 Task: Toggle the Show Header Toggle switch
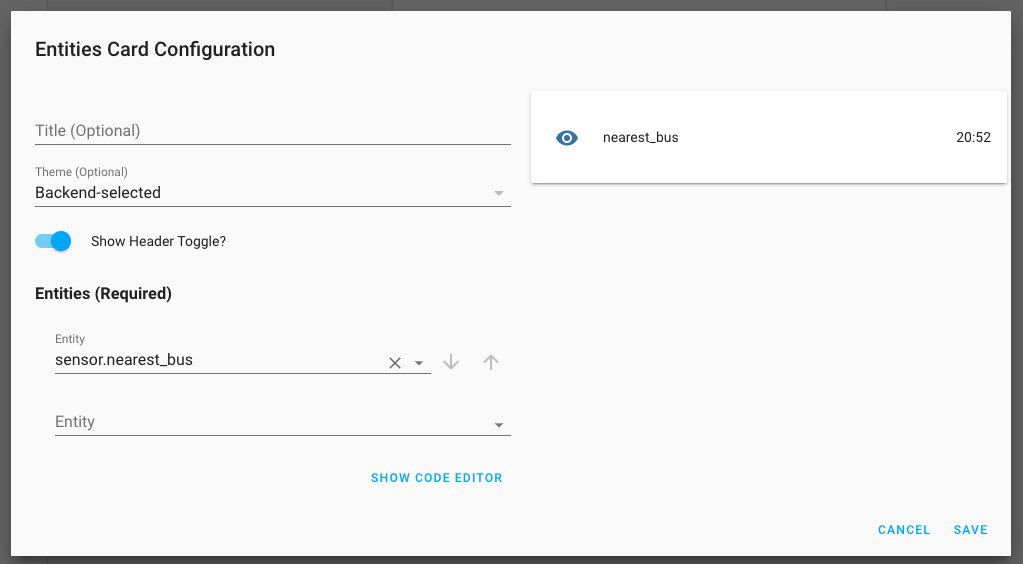53,241
